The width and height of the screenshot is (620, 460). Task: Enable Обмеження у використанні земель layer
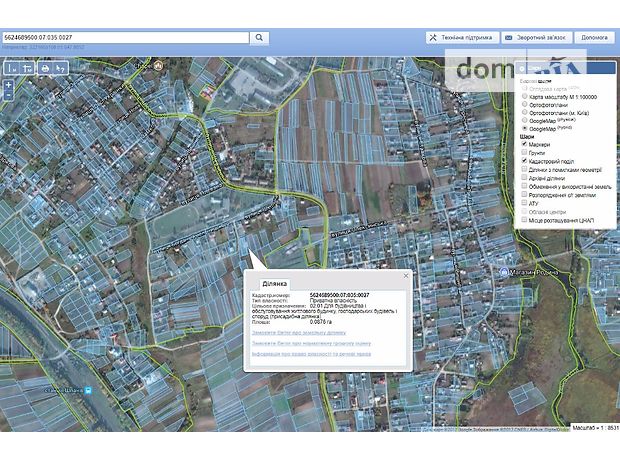pos(524,186)
